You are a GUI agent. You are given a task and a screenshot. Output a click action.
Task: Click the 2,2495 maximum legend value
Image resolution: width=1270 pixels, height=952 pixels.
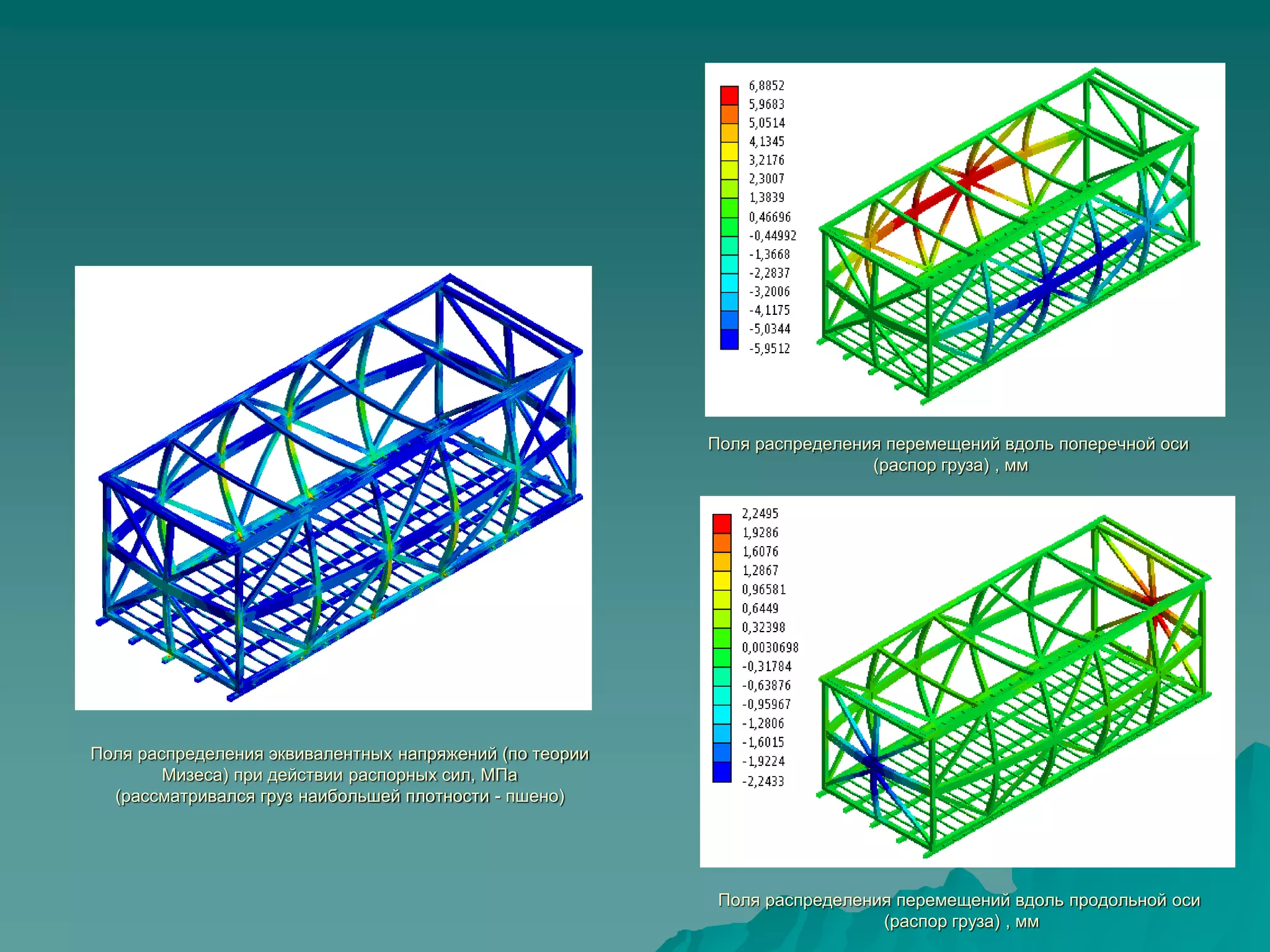coord(760,513)
